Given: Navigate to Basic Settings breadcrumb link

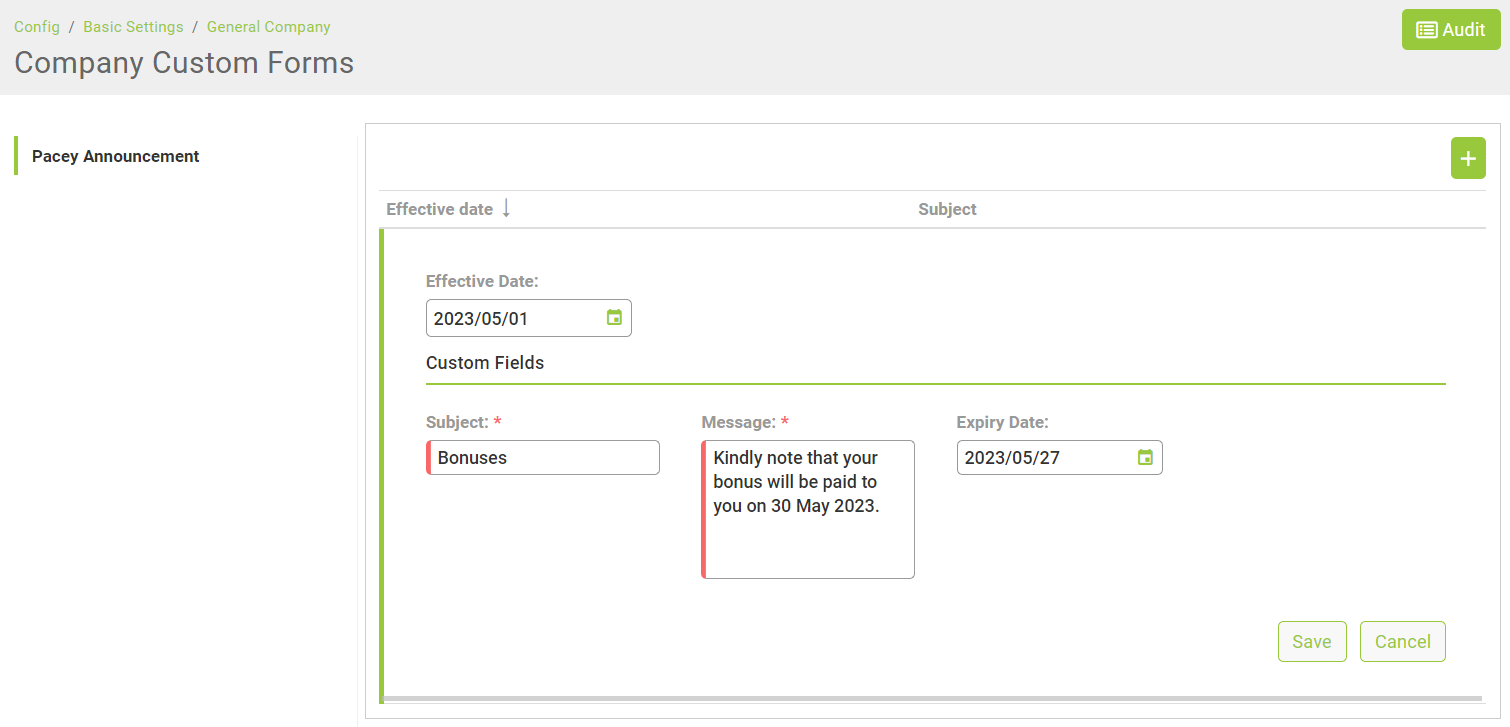Looking at the screenshot, I should coord(133,27).
